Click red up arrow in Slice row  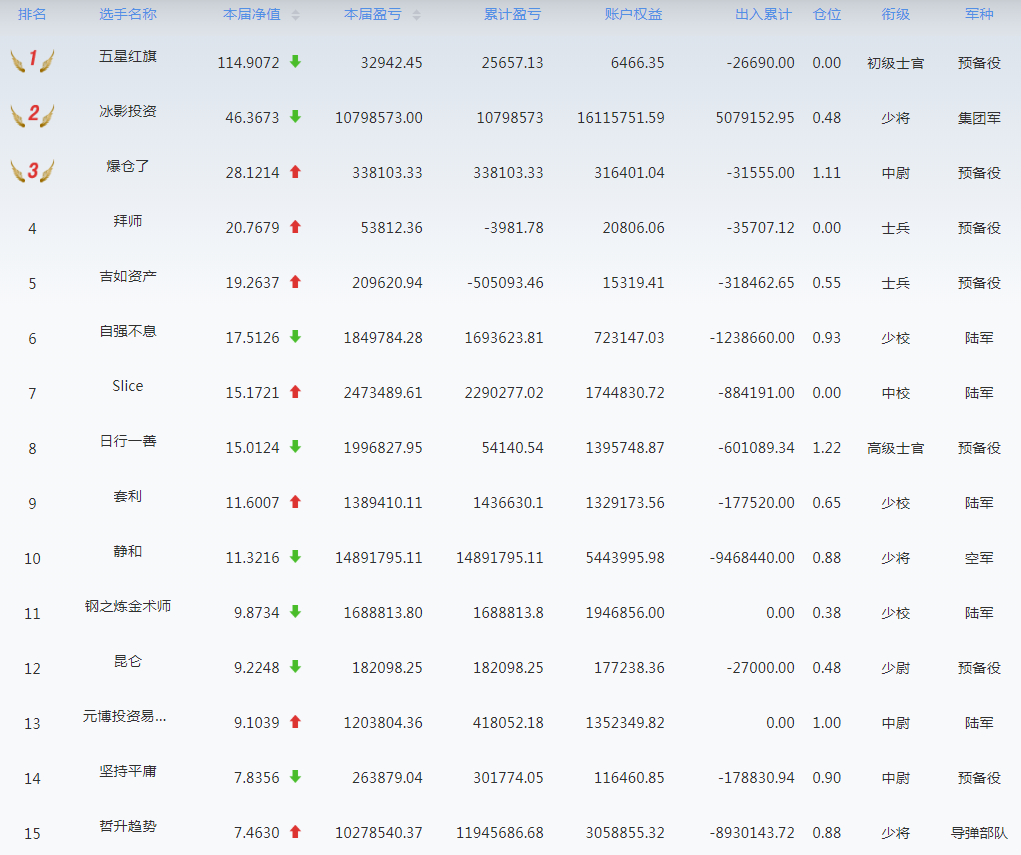(x=295, y=392)
